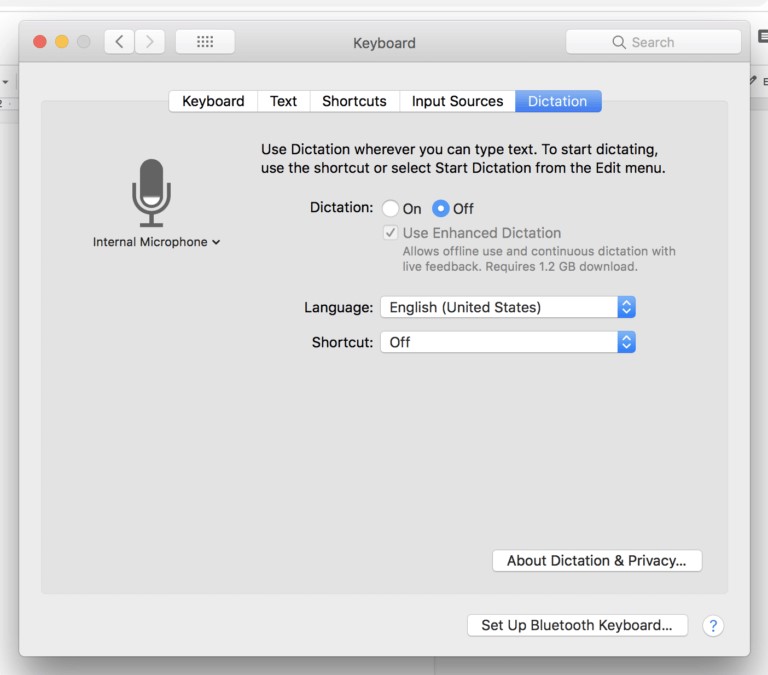Select the Dictation Off radio button

tap(440, 208)
